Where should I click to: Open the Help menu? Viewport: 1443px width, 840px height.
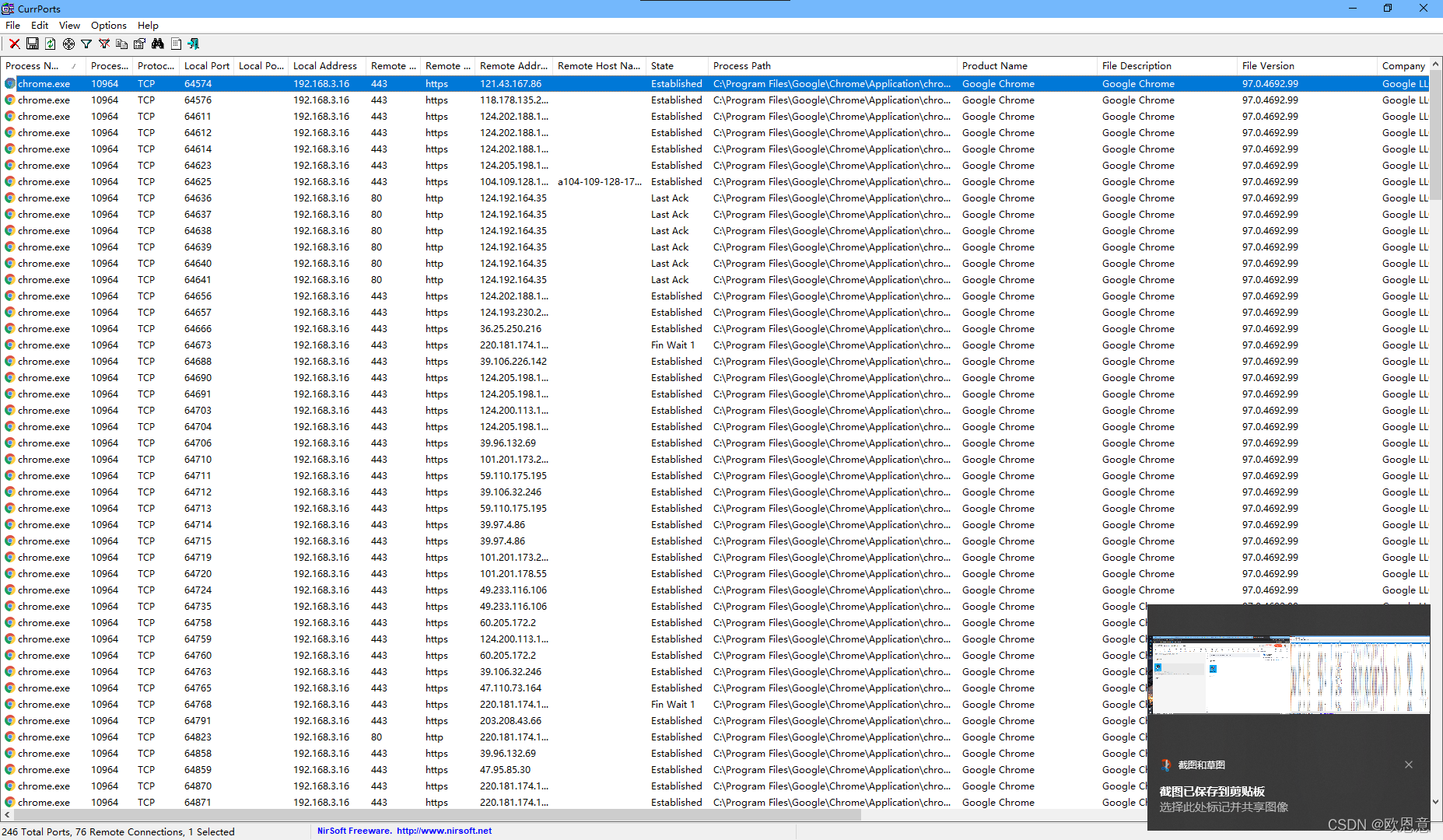[148, 26]
